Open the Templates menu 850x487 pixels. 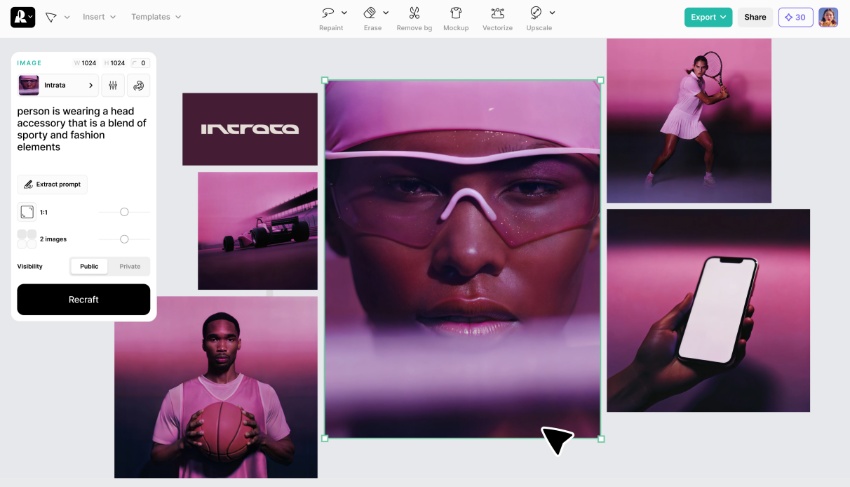coord(156,17)
